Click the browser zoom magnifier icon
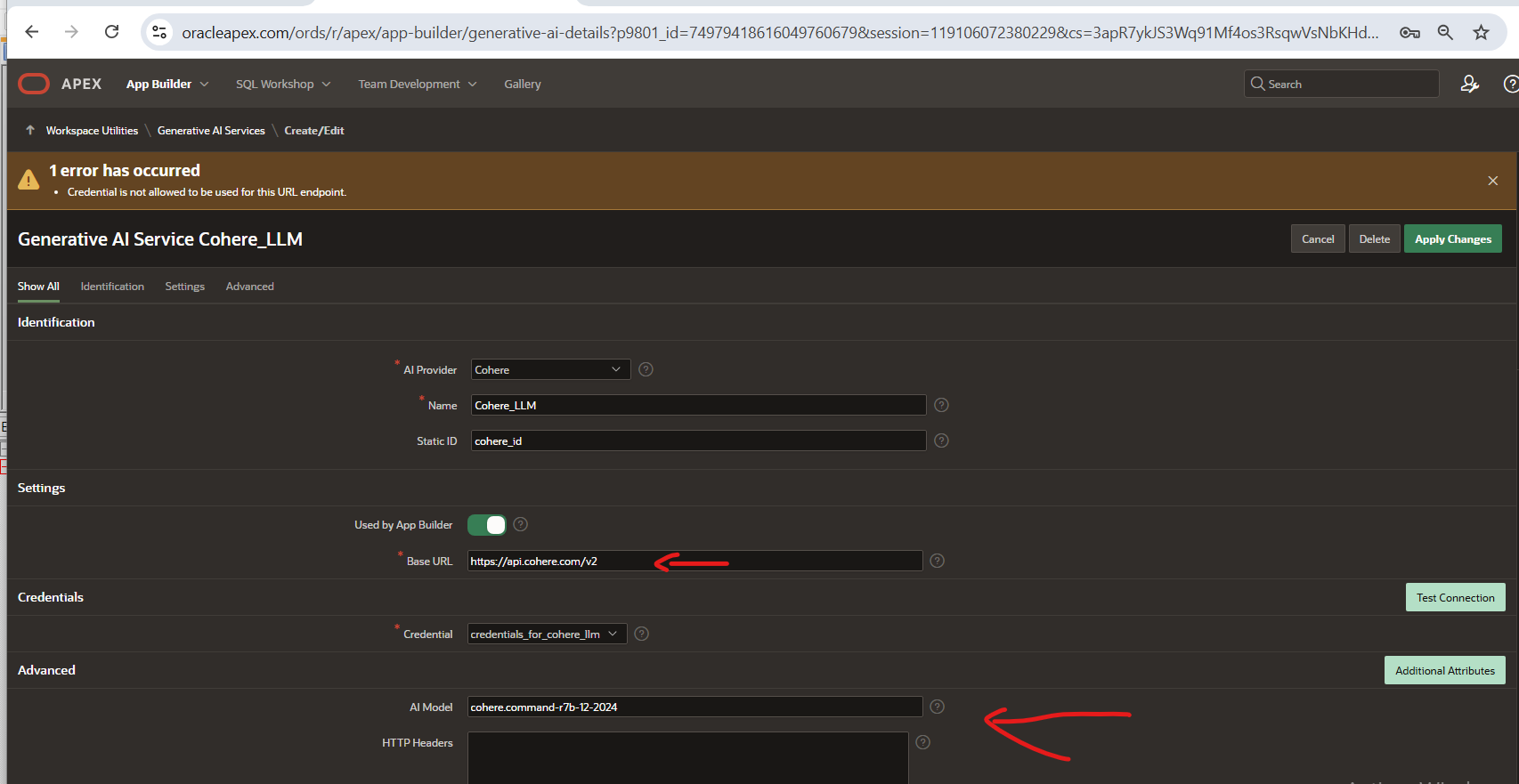Viewport: 1519px width, 784px height. coord(1445,32)
